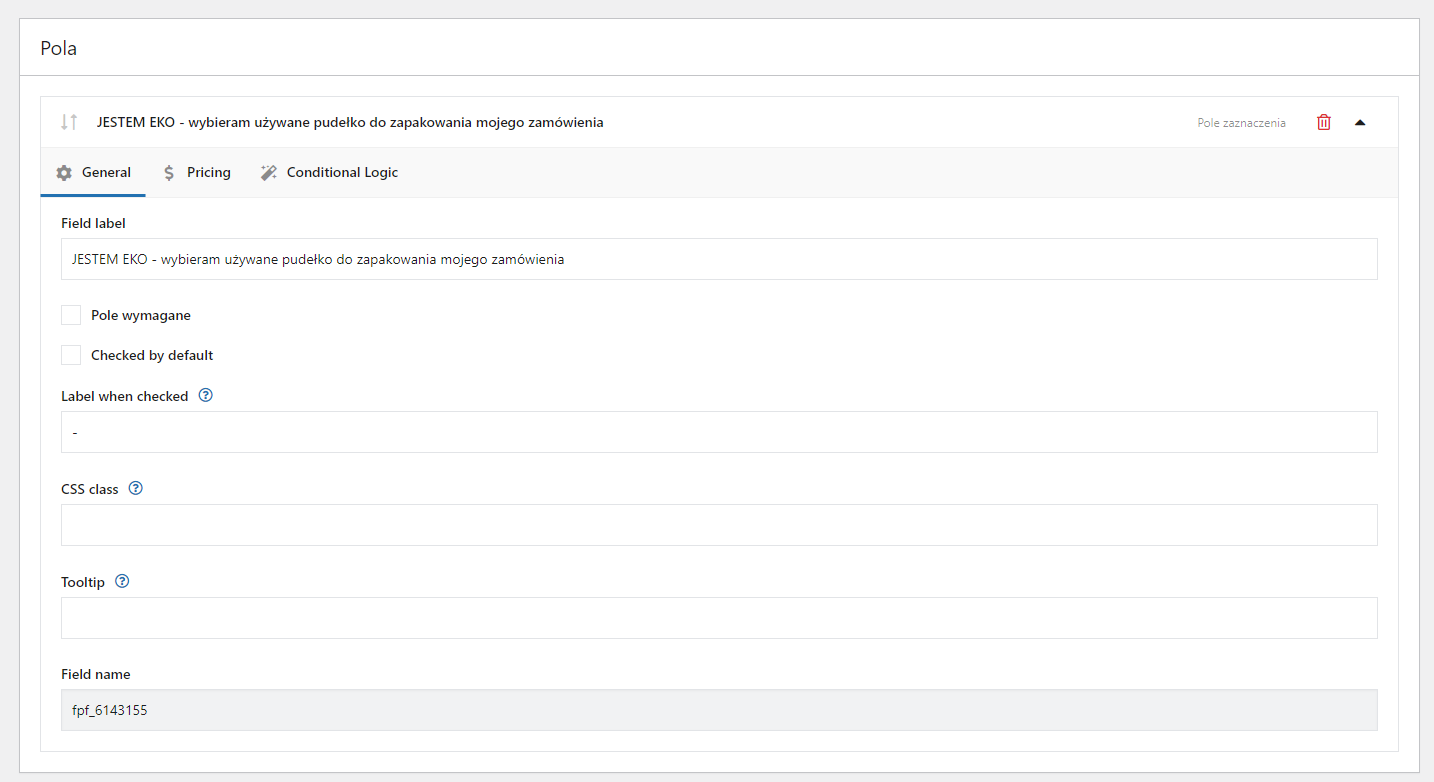Click the Pole wymagane label text
Screen dimensions: 1434x782
pos(141,315)
